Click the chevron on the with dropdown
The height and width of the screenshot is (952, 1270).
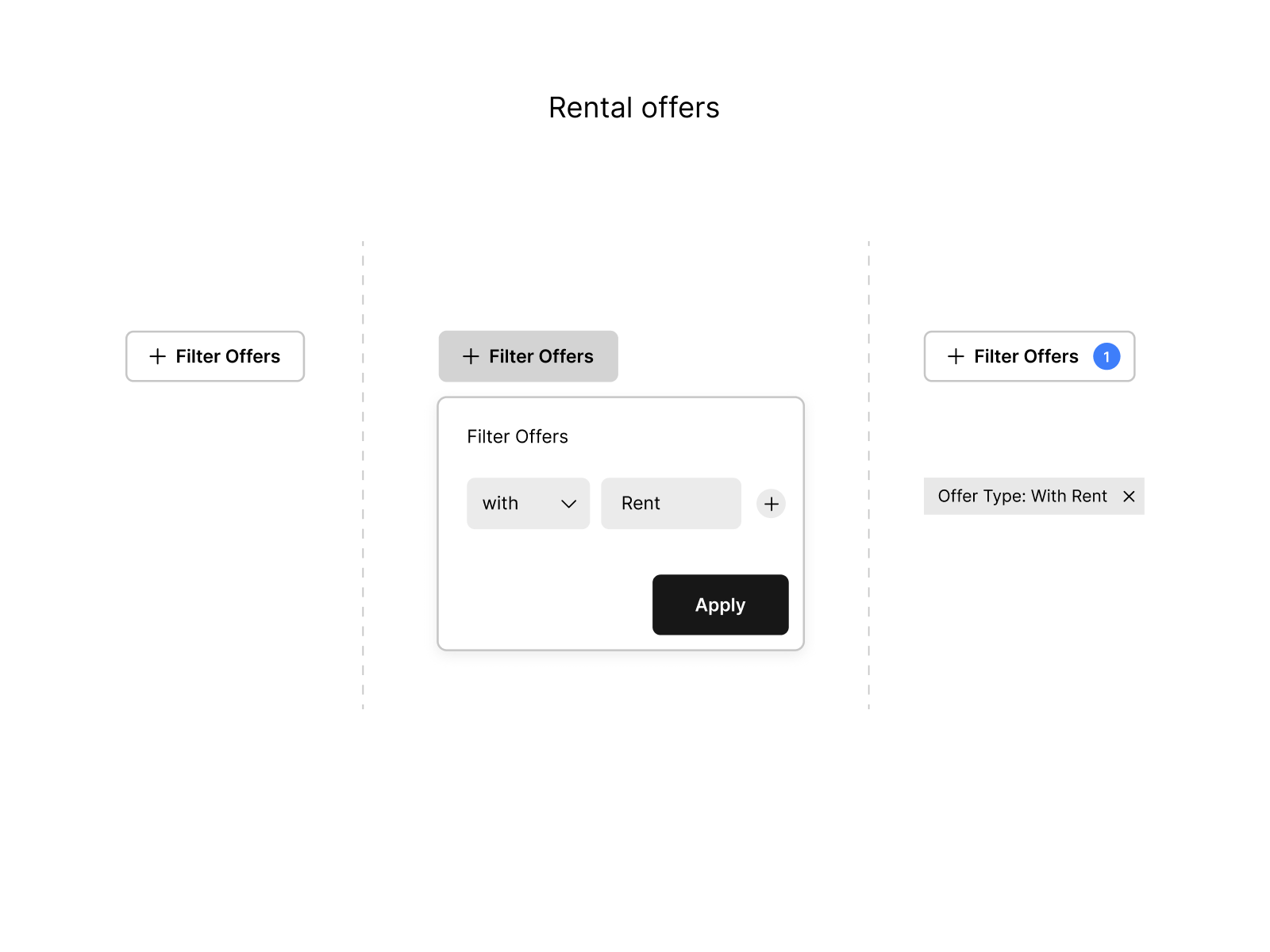568,503
